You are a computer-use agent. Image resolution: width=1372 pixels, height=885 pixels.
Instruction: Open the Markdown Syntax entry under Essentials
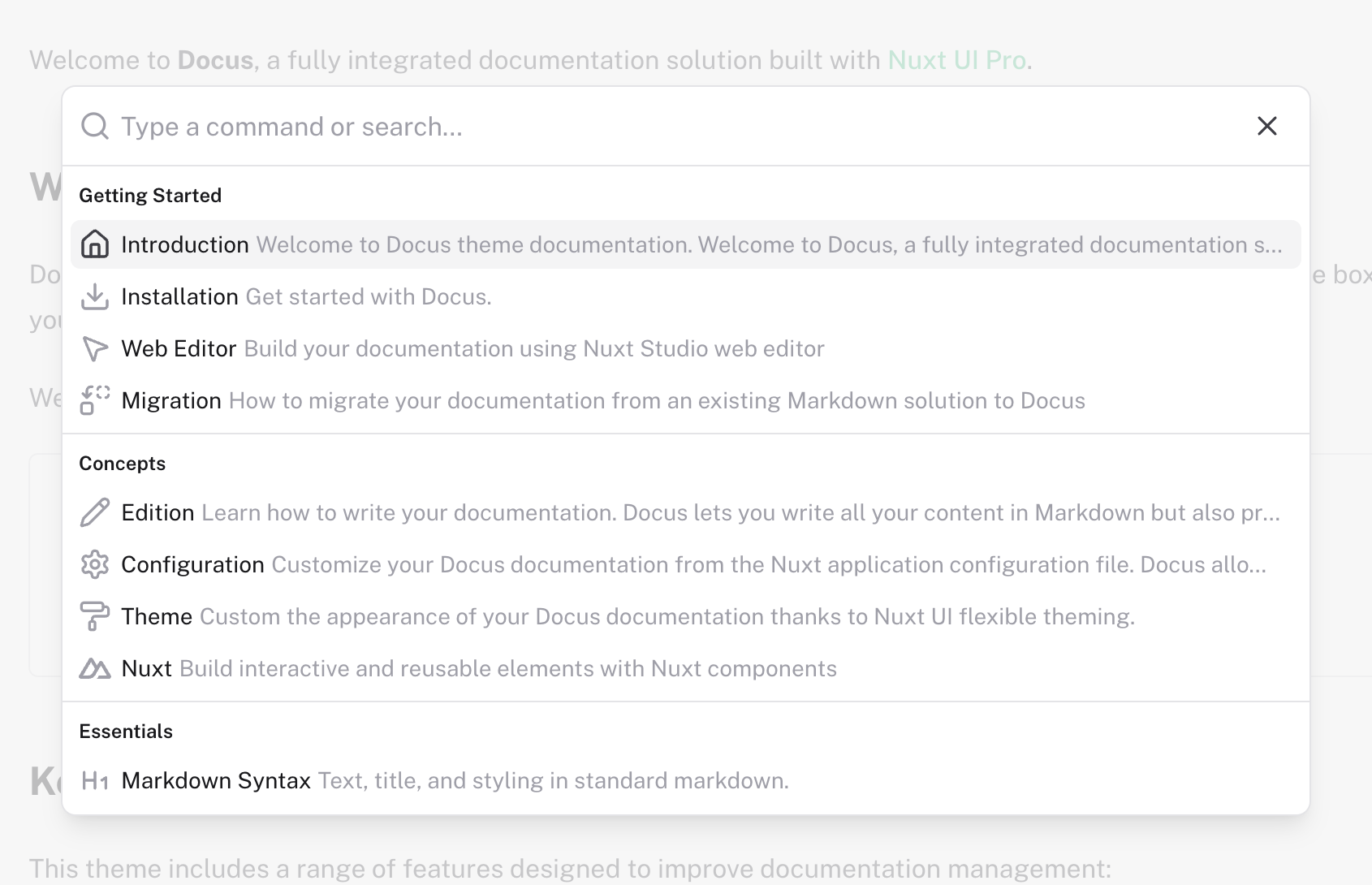215,780
